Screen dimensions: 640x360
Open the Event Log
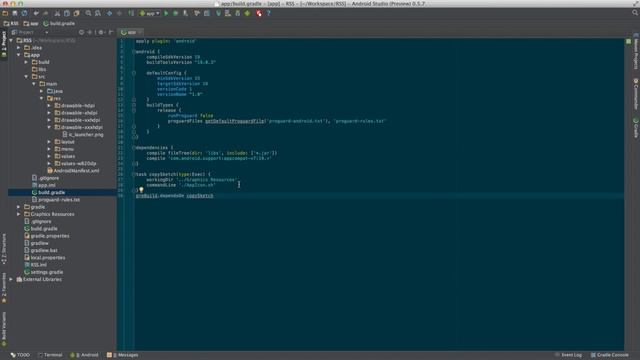coord(568,355)
